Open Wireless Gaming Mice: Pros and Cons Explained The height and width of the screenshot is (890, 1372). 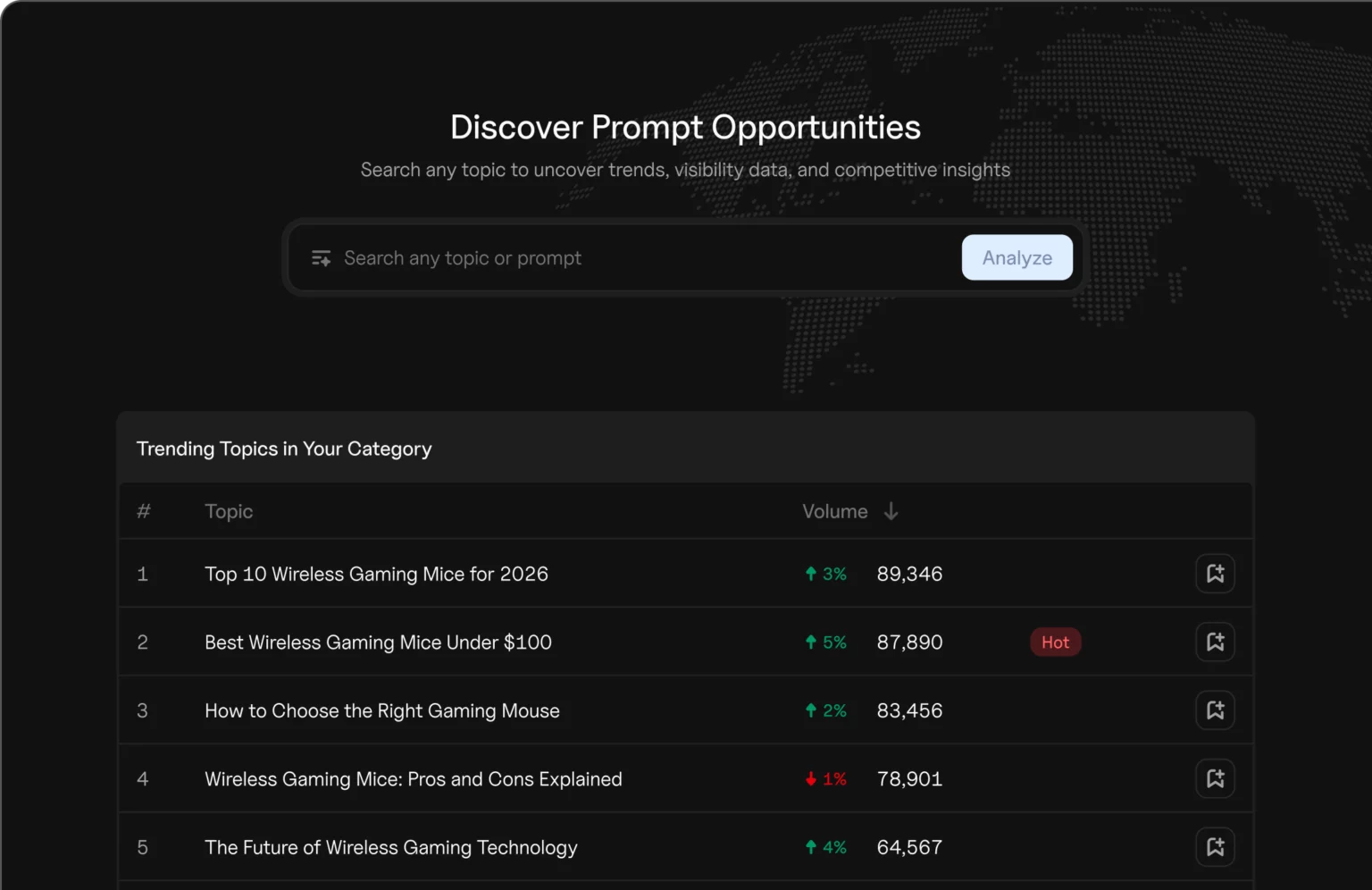point(413,779)
